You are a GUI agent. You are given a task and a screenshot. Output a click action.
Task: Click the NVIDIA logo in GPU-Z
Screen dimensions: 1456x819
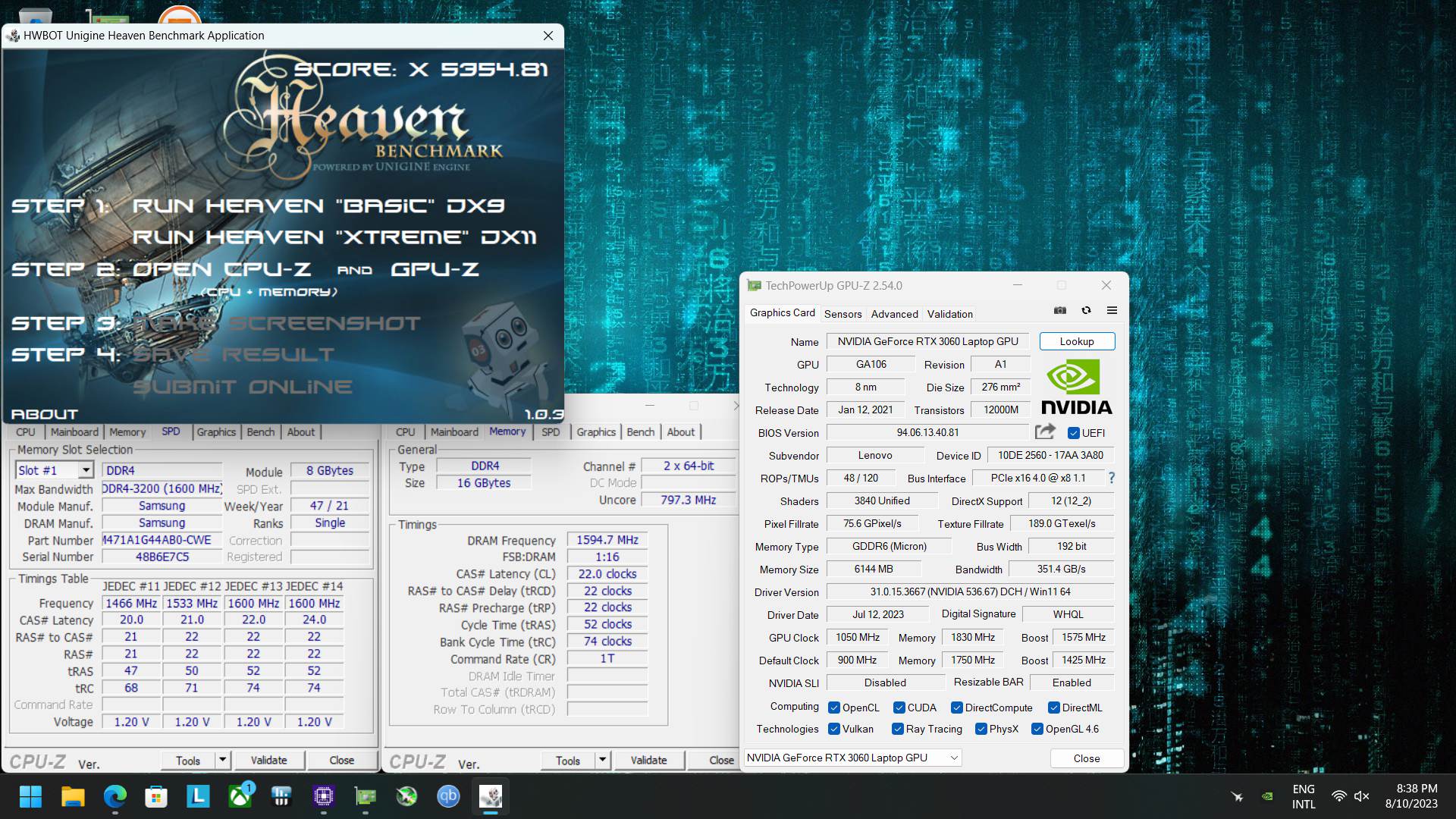(x=1076, y=388)
